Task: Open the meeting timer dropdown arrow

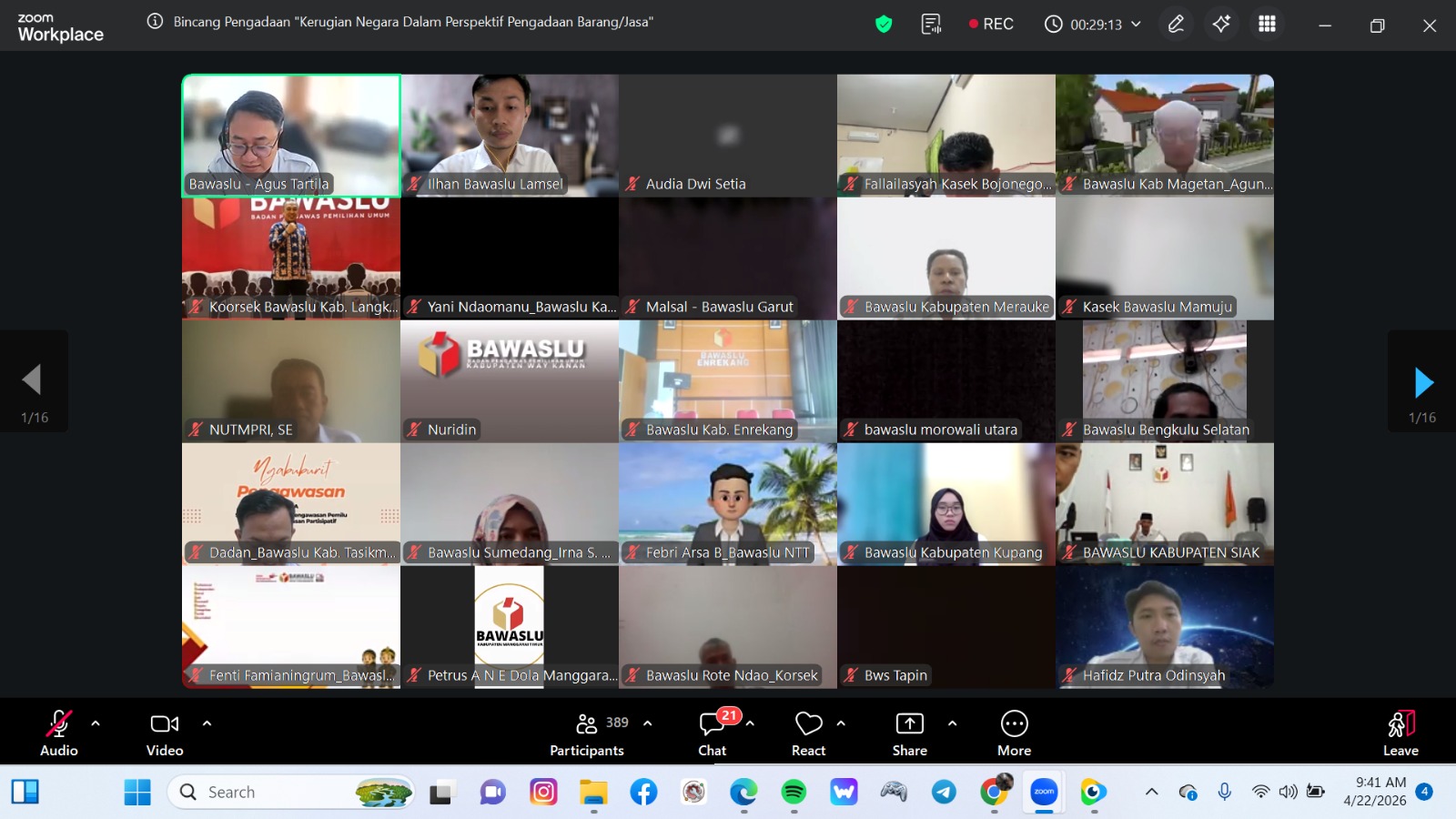Action: (1136, 25)
